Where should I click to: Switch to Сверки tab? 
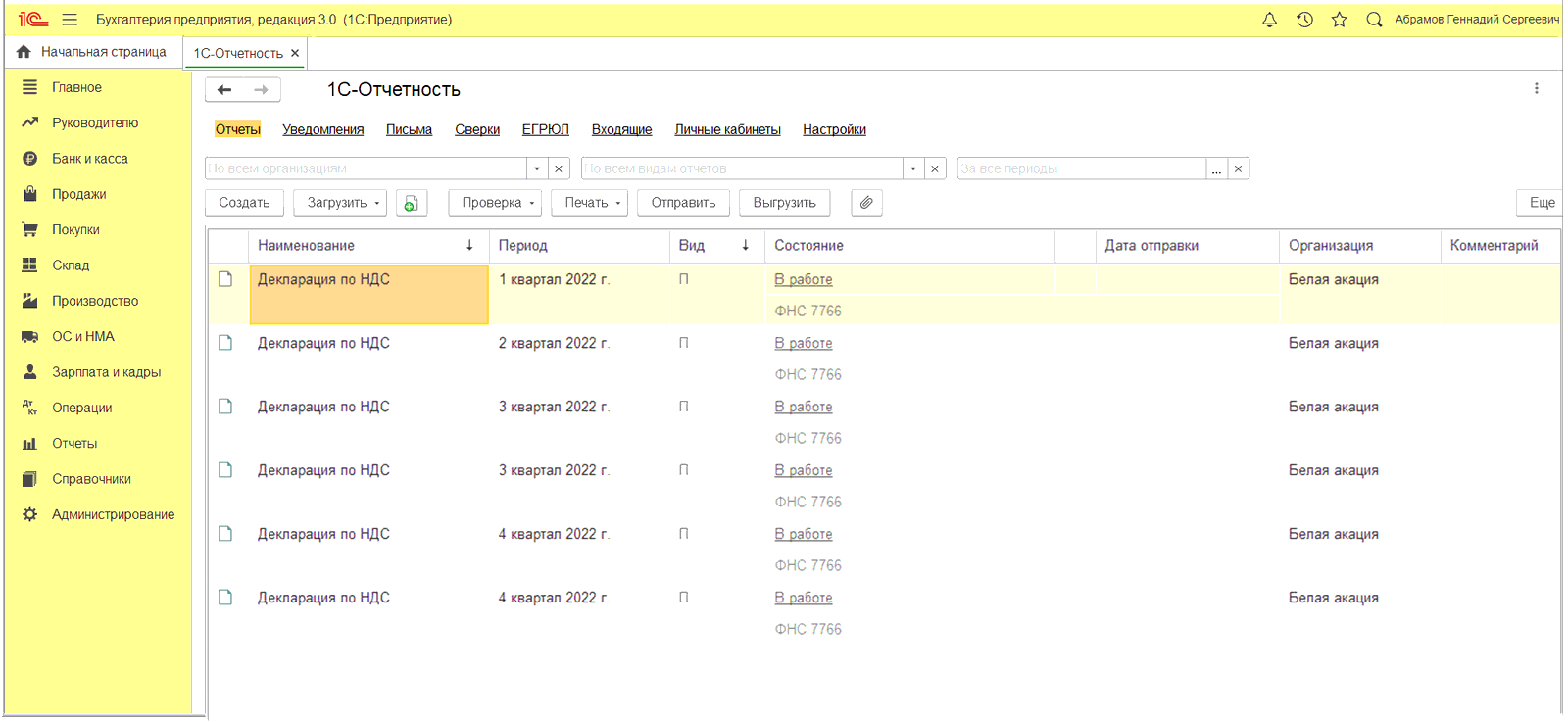tap(477, 129)
